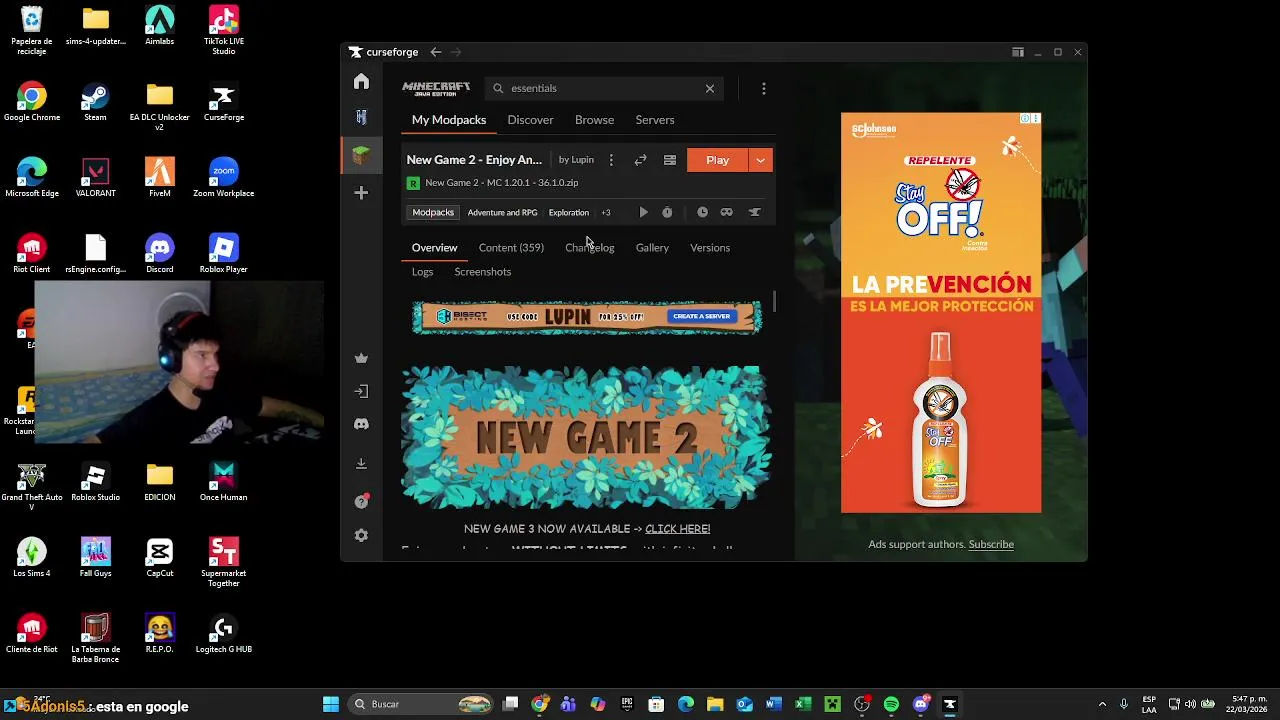Open the Browse tab
Image resolution: width=1280 pixels, height=720 pixels.
tap(594, 120)
